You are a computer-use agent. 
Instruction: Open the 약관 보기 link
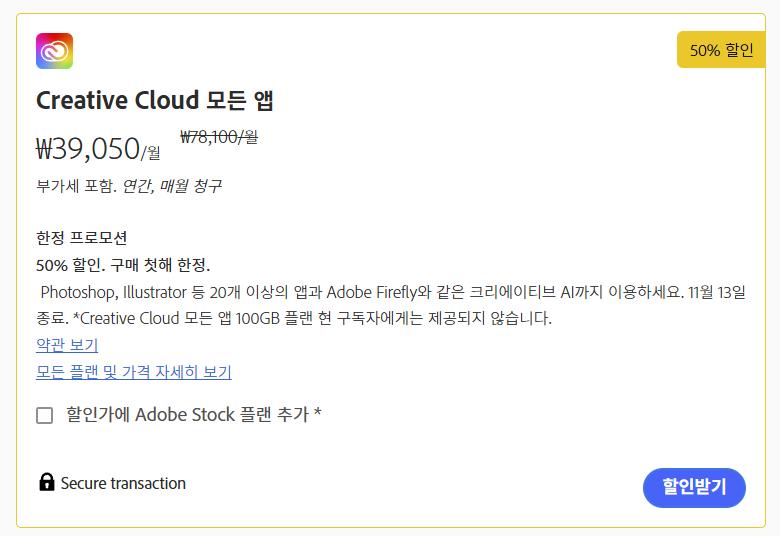pyautogui.click(x=67, y=345)
